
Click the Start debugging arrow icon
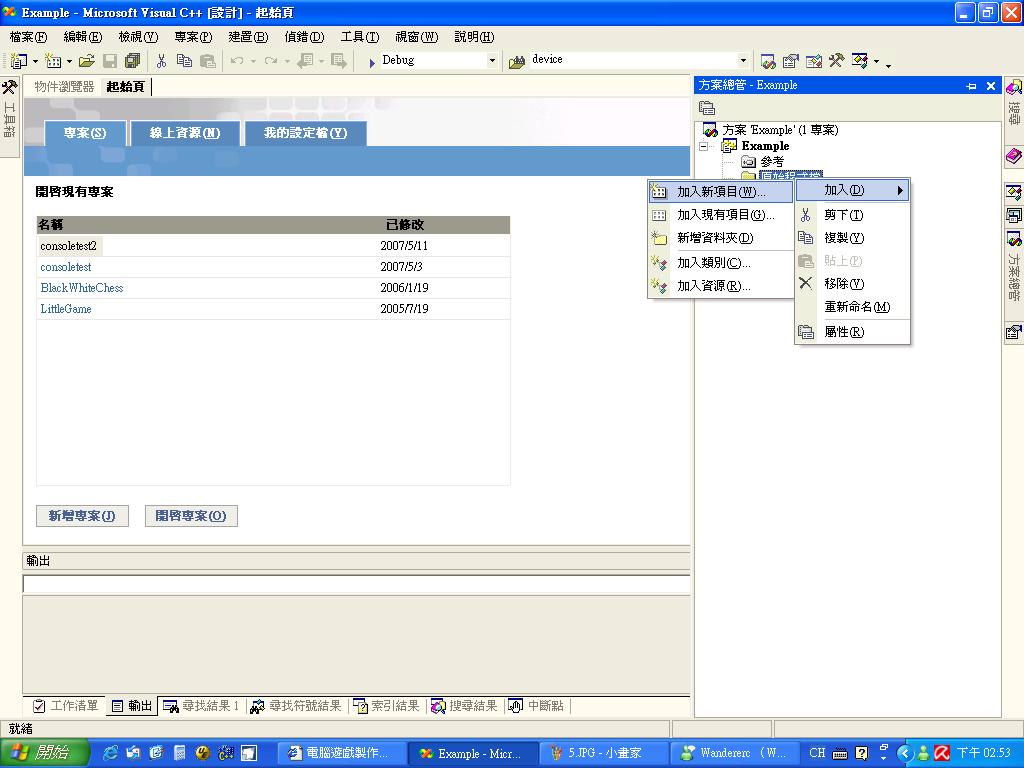[372, 62]
